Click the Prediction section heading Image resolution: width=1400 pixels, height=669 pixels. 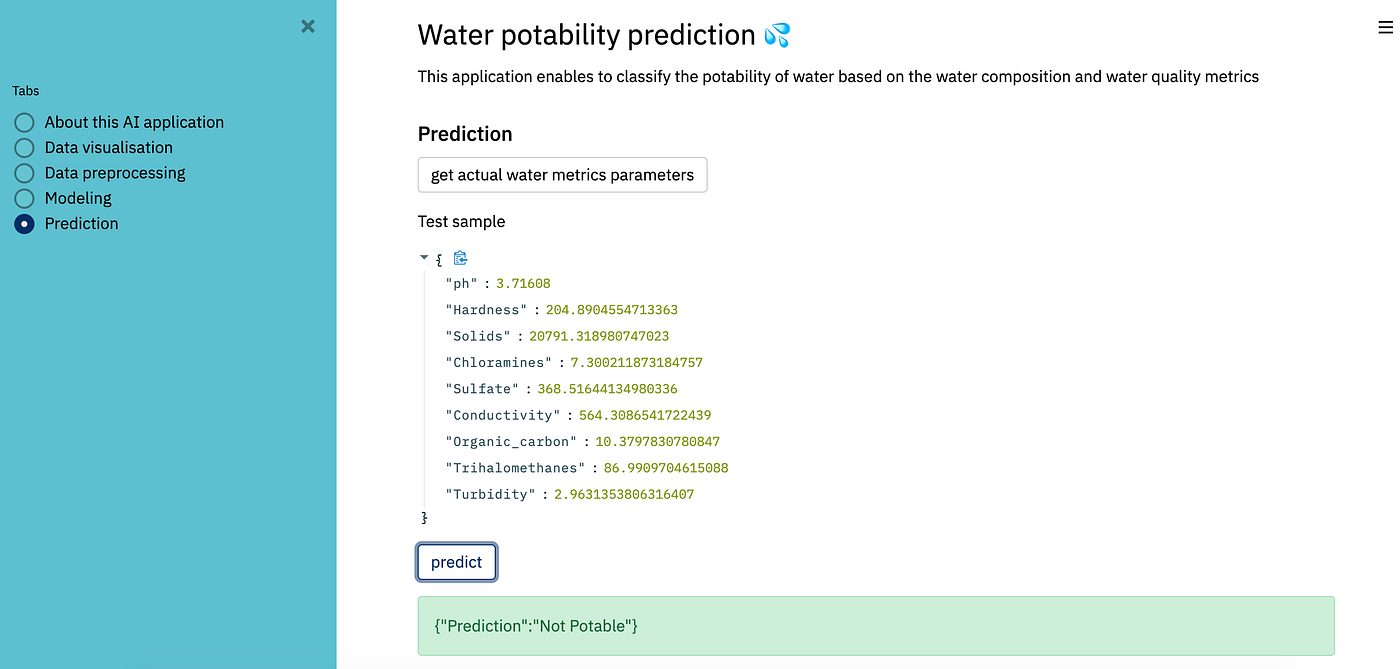tap(465, 134)
